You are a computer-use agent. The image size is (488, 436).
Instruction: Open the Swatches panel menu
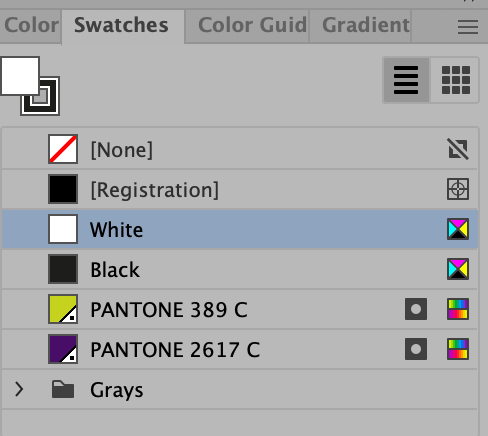pyautogui.click(x=468, y=27)
